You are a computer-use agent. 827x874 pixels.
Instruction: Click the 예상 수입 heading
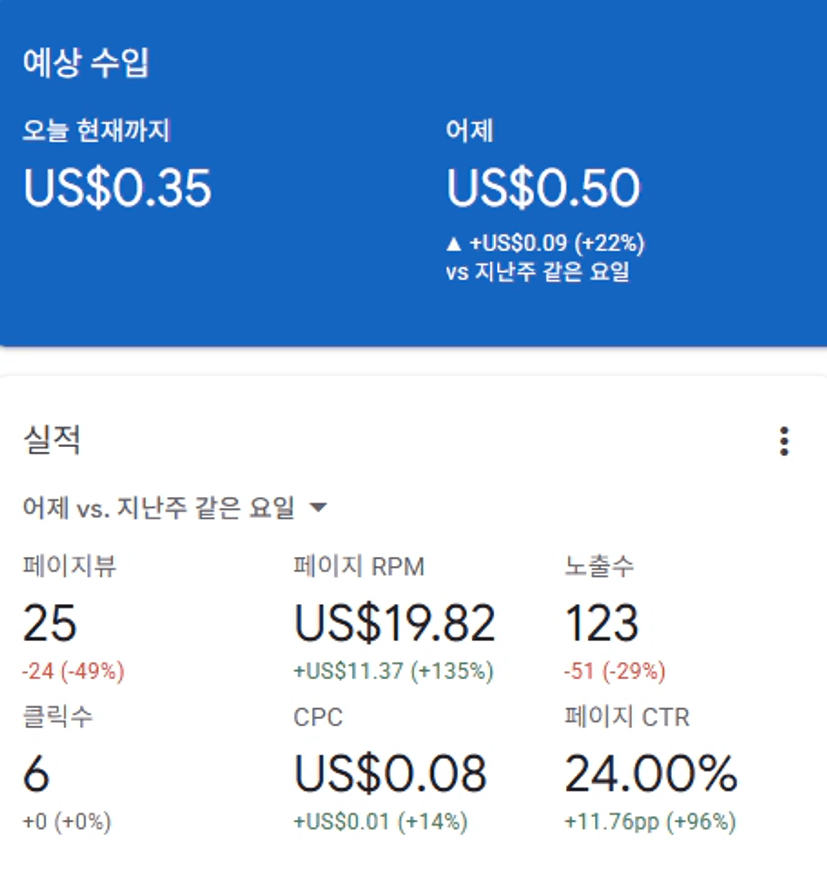coord(85,63)
